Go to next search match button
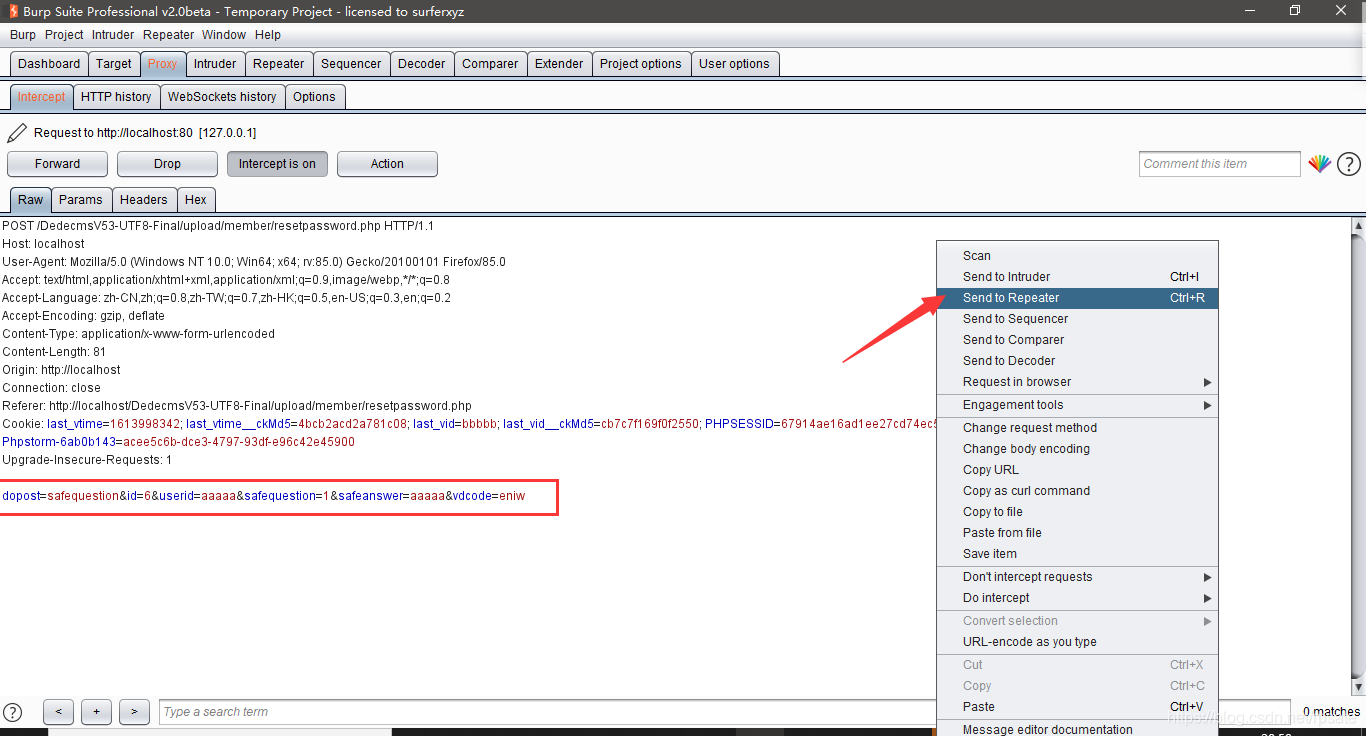This screenshot has width=1366, height=736. (134, 712)
